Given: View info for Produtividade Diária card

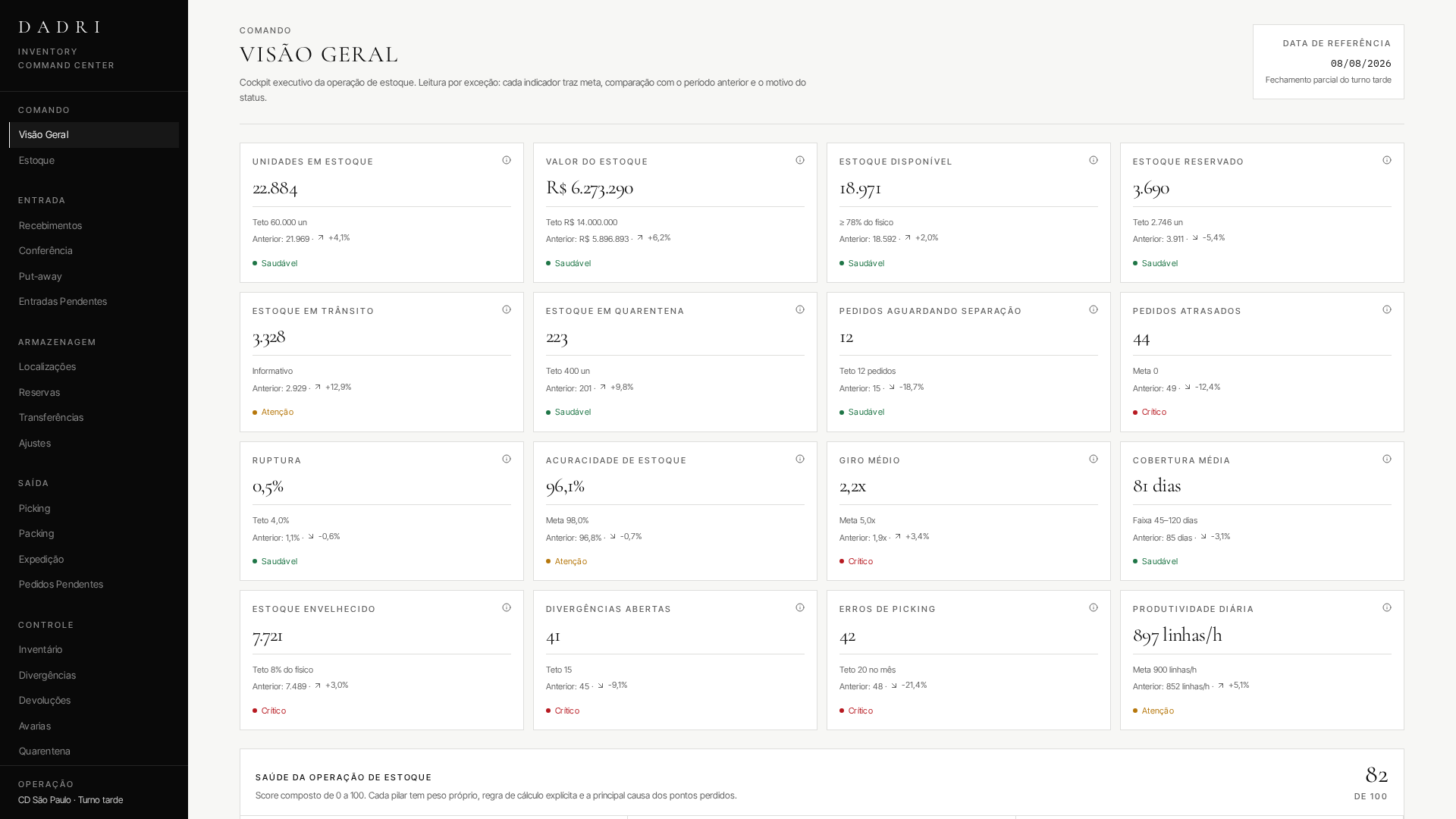Looking at the screenshot, I should click(1387, 607).
